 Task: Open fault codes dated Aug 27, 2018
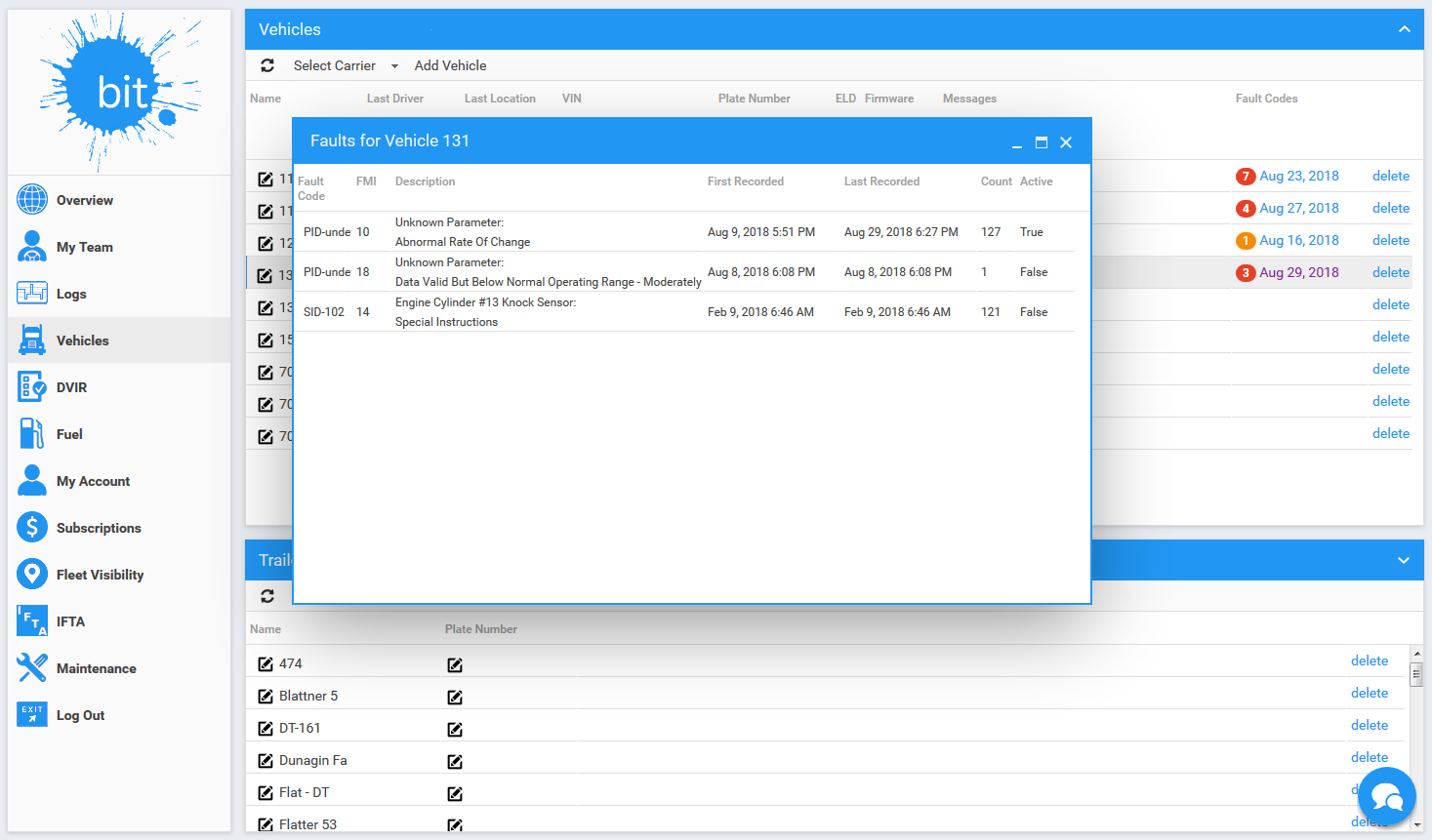click(x=1298, y=208)
